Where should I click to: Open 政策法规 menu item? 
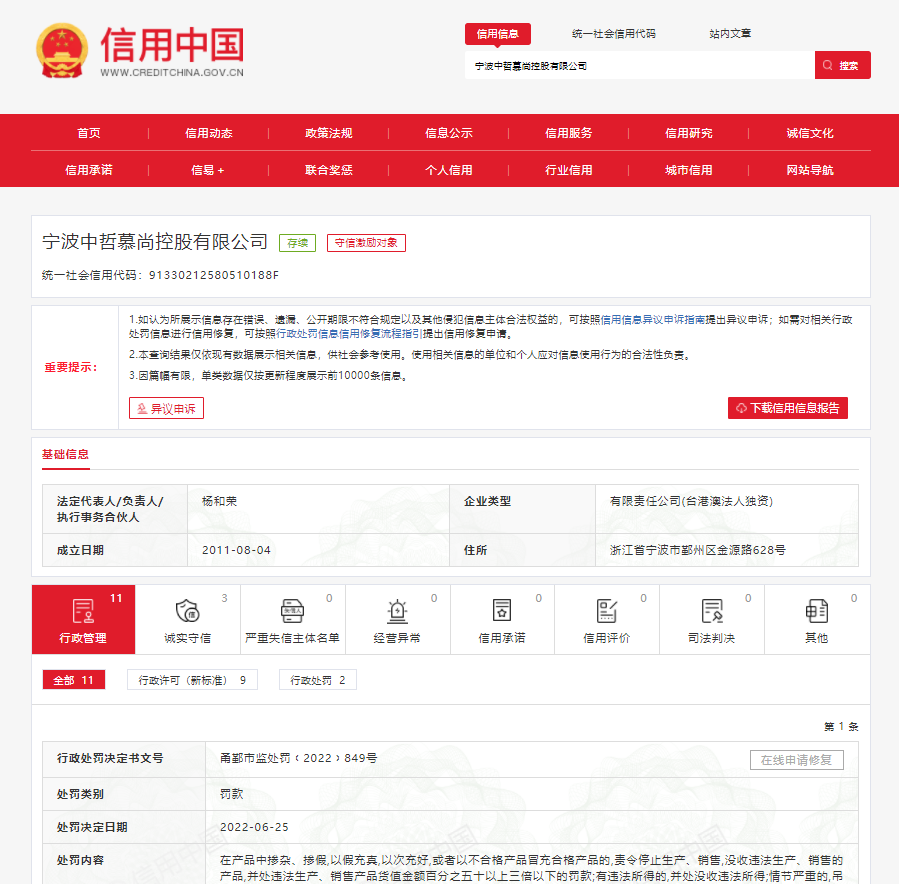coord(329,133)
